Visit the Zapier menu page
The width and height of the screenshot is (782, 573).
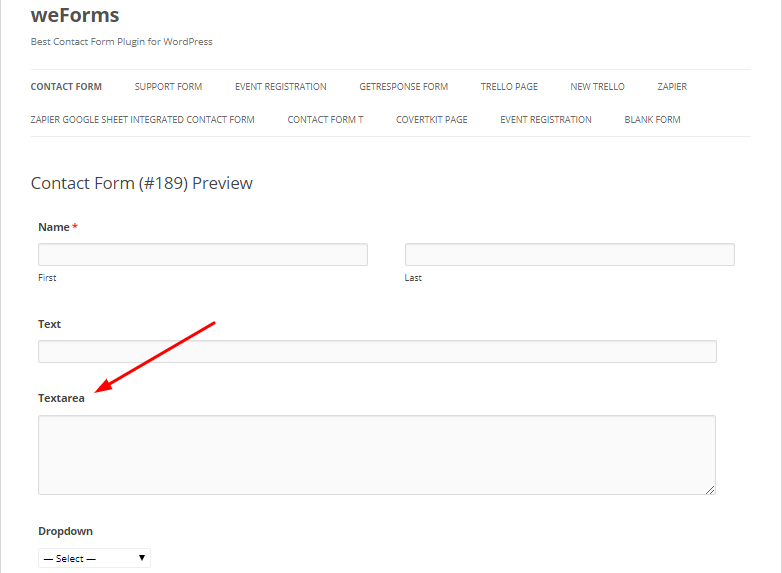[672, 87]
